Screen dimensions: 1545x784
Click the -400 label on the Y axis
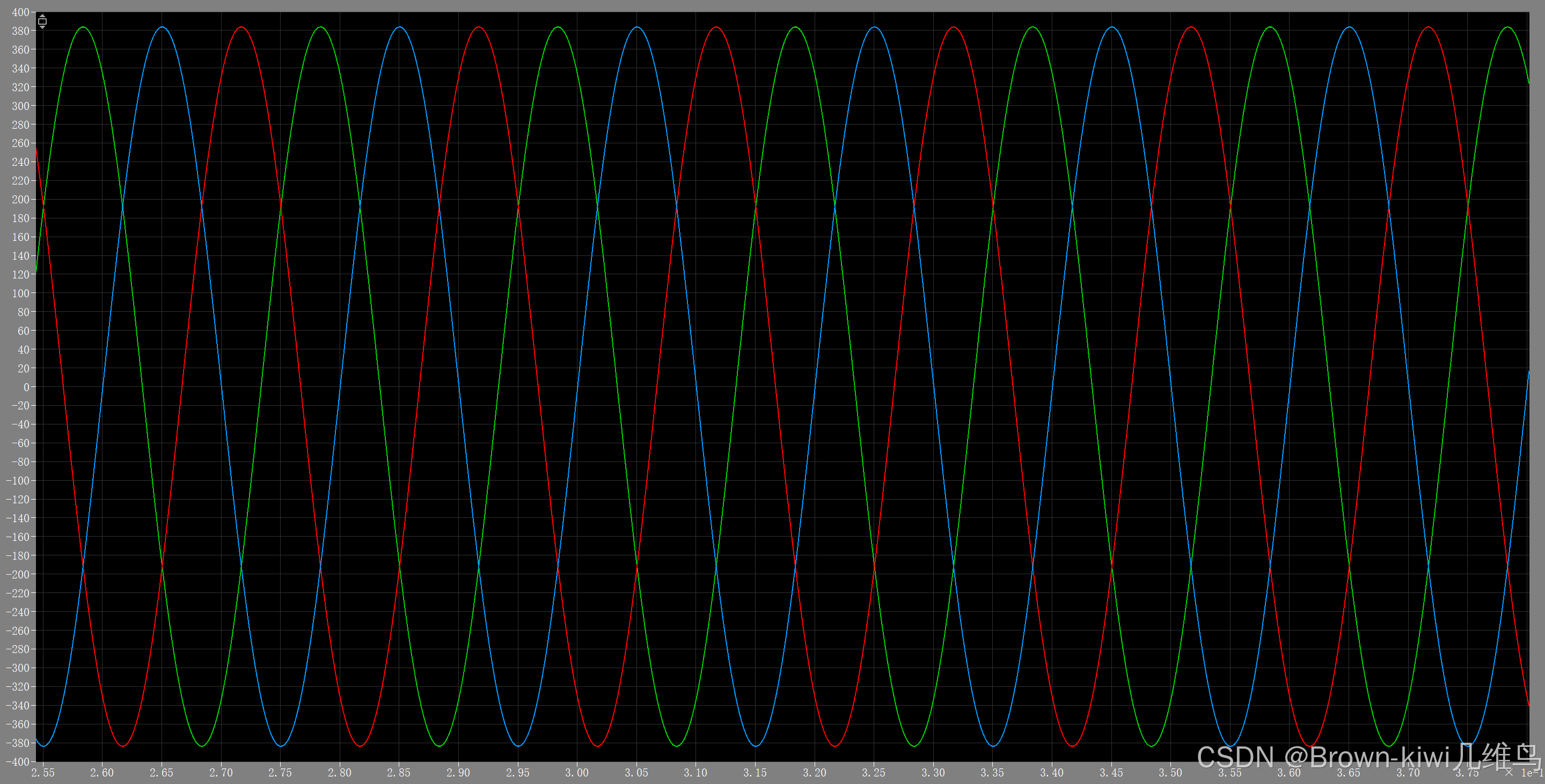17,762
